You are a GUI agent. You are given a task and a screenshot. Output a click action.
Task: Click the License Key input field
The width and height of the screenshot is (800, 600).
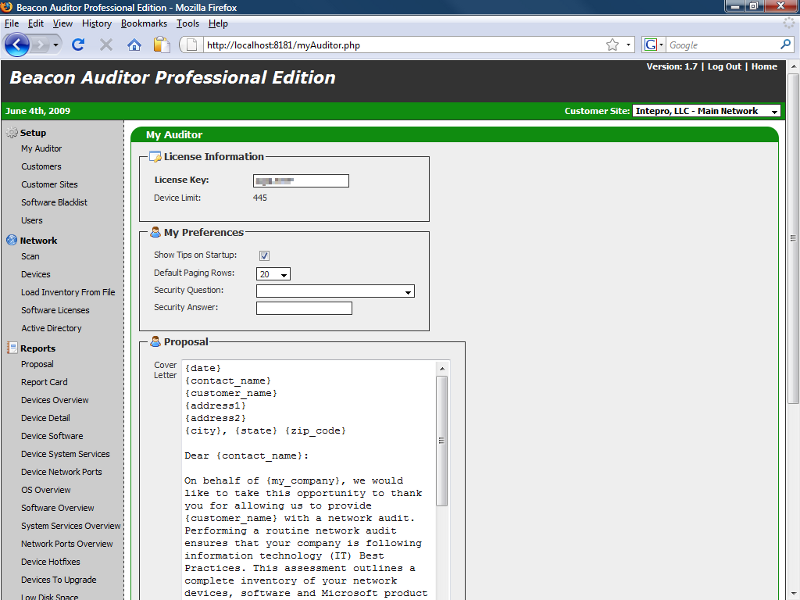click(301, 181)
